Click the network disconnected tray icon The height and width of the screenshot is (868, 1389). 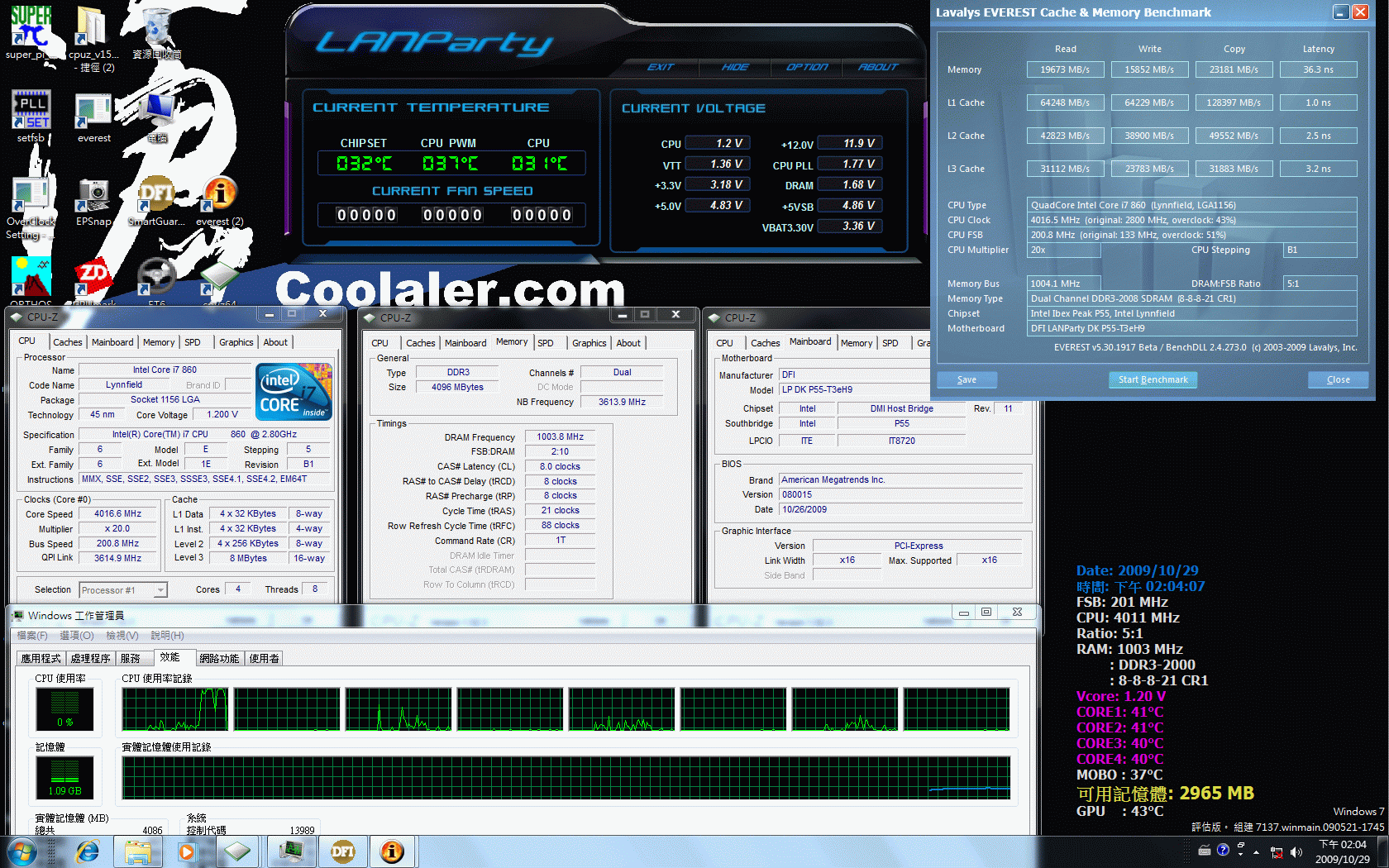tap(1277, 852)
